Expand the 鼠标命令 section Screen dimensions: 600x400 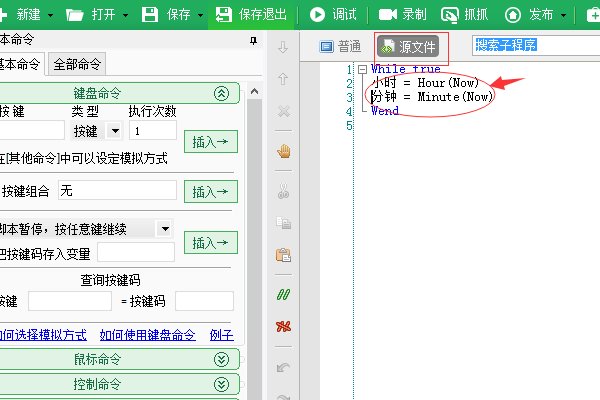tap(221, 359)
